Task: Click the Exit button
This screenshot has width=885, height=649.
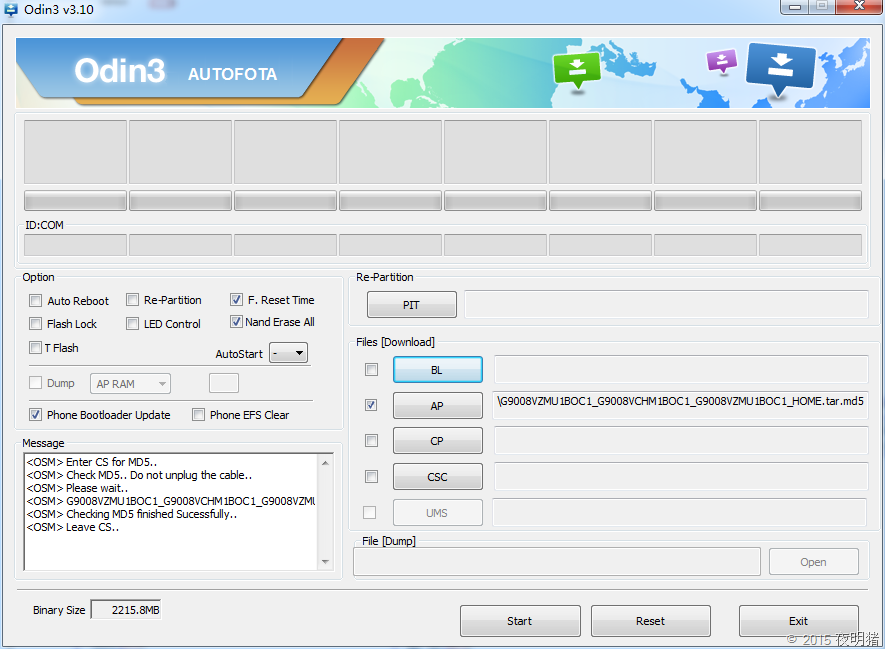Action: [x=798, y=621]
